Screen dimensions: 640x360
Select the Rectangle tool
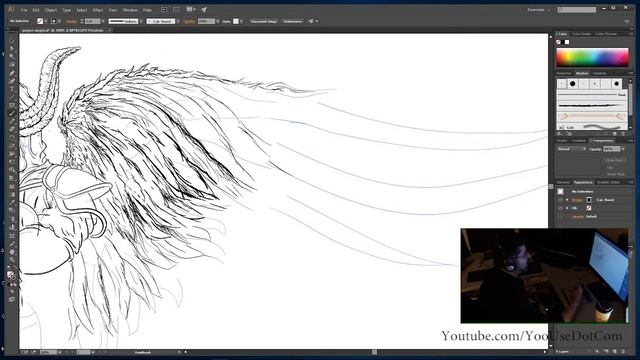pyautogui.click(x=12, y=105)
